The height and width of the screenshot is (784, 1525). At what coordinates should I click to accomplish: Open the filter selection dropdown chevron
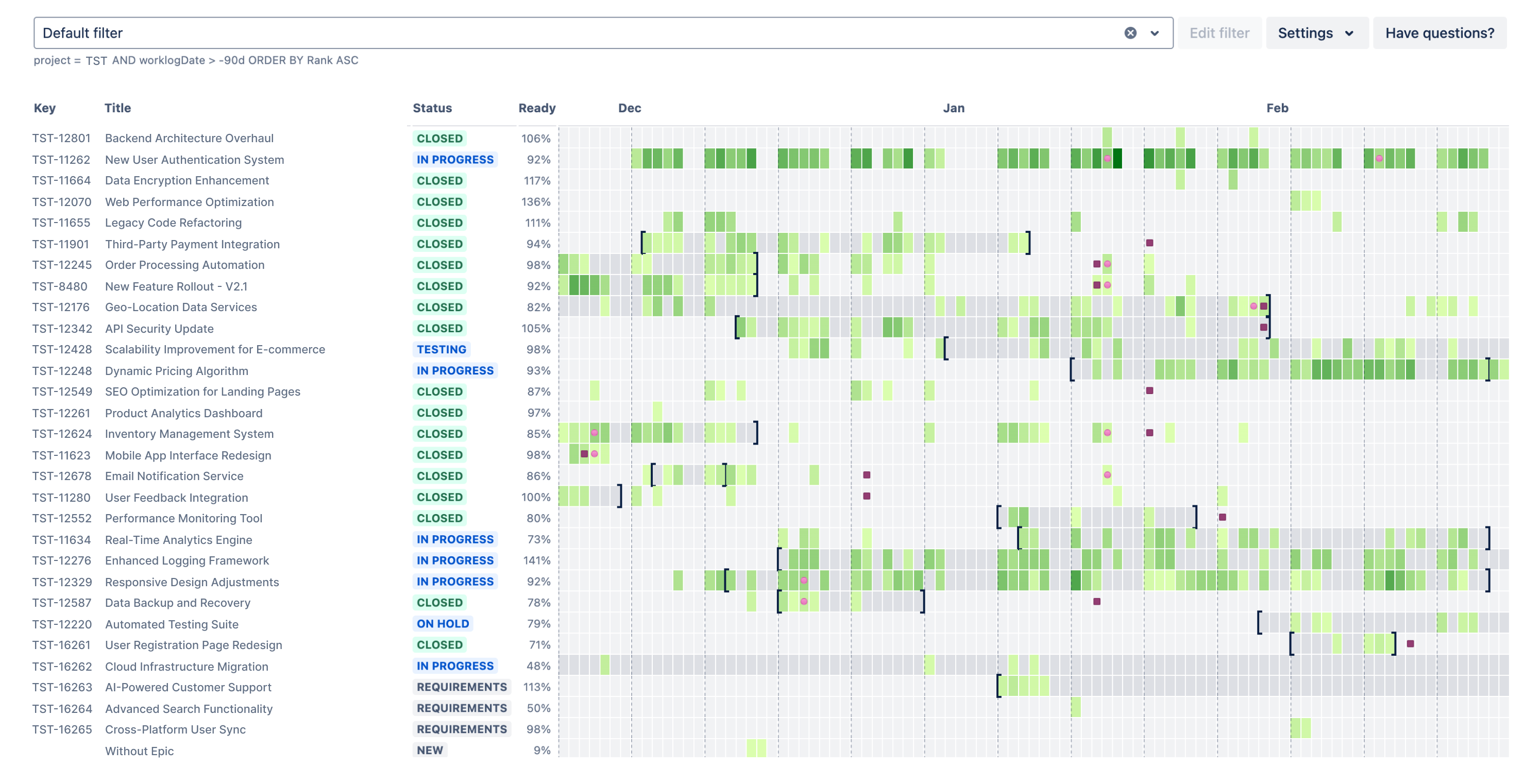(1153, 33)
